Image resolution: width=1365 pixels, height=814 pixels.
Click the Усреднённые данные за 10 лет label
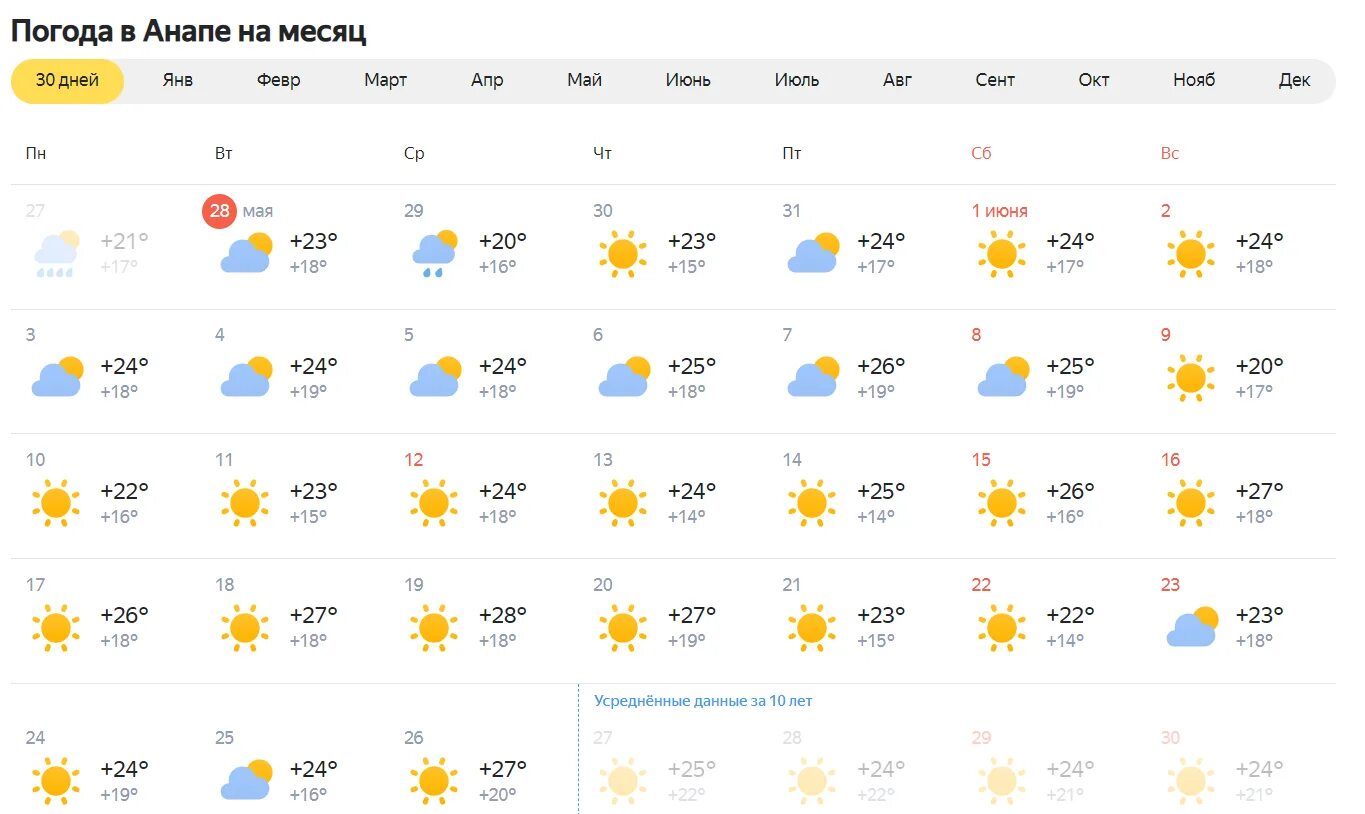click(703, 701)
